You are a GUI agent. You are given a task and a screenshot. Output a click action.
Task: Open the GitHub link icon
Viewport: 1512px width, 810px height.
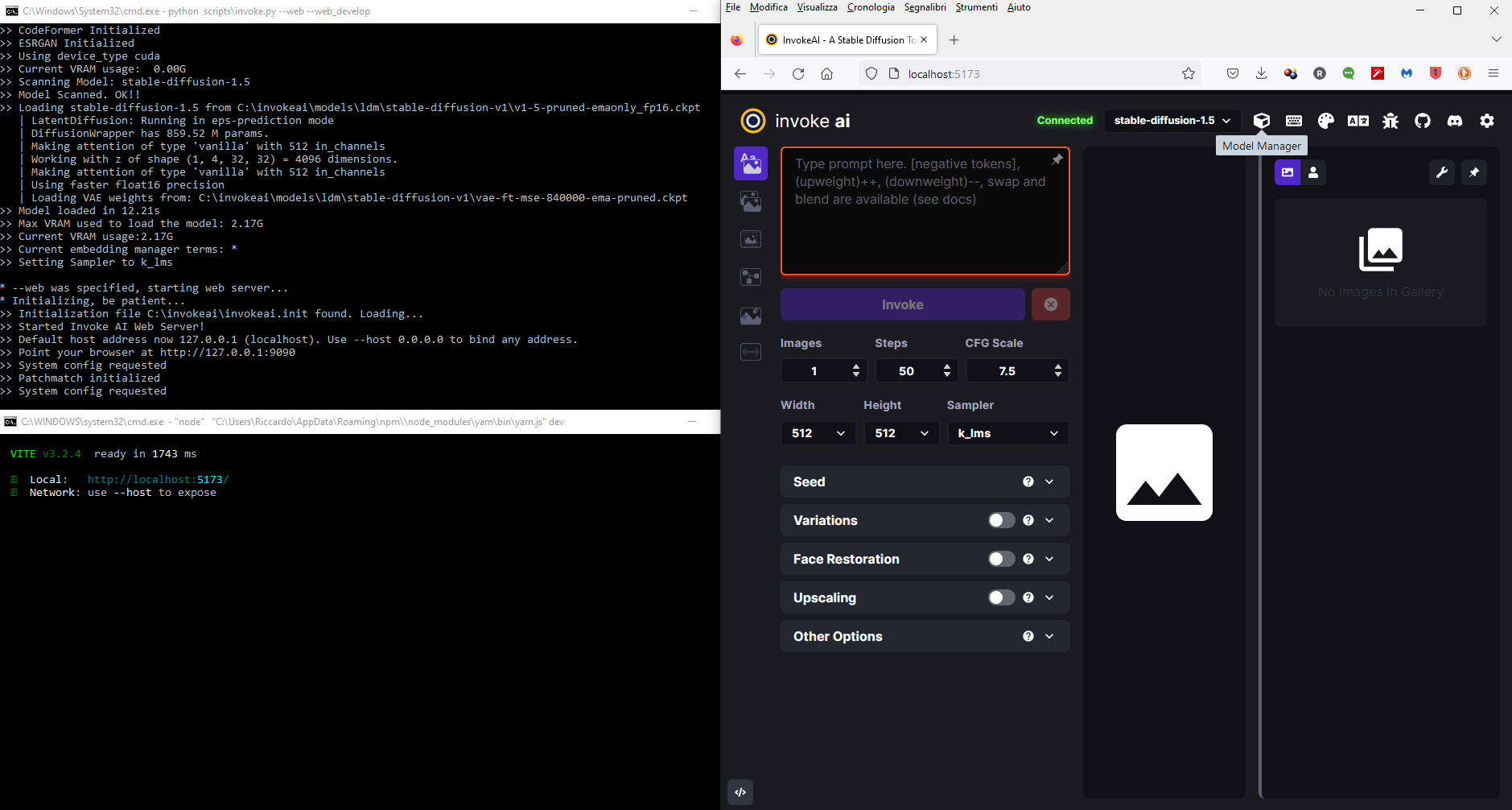(1423, 121)
